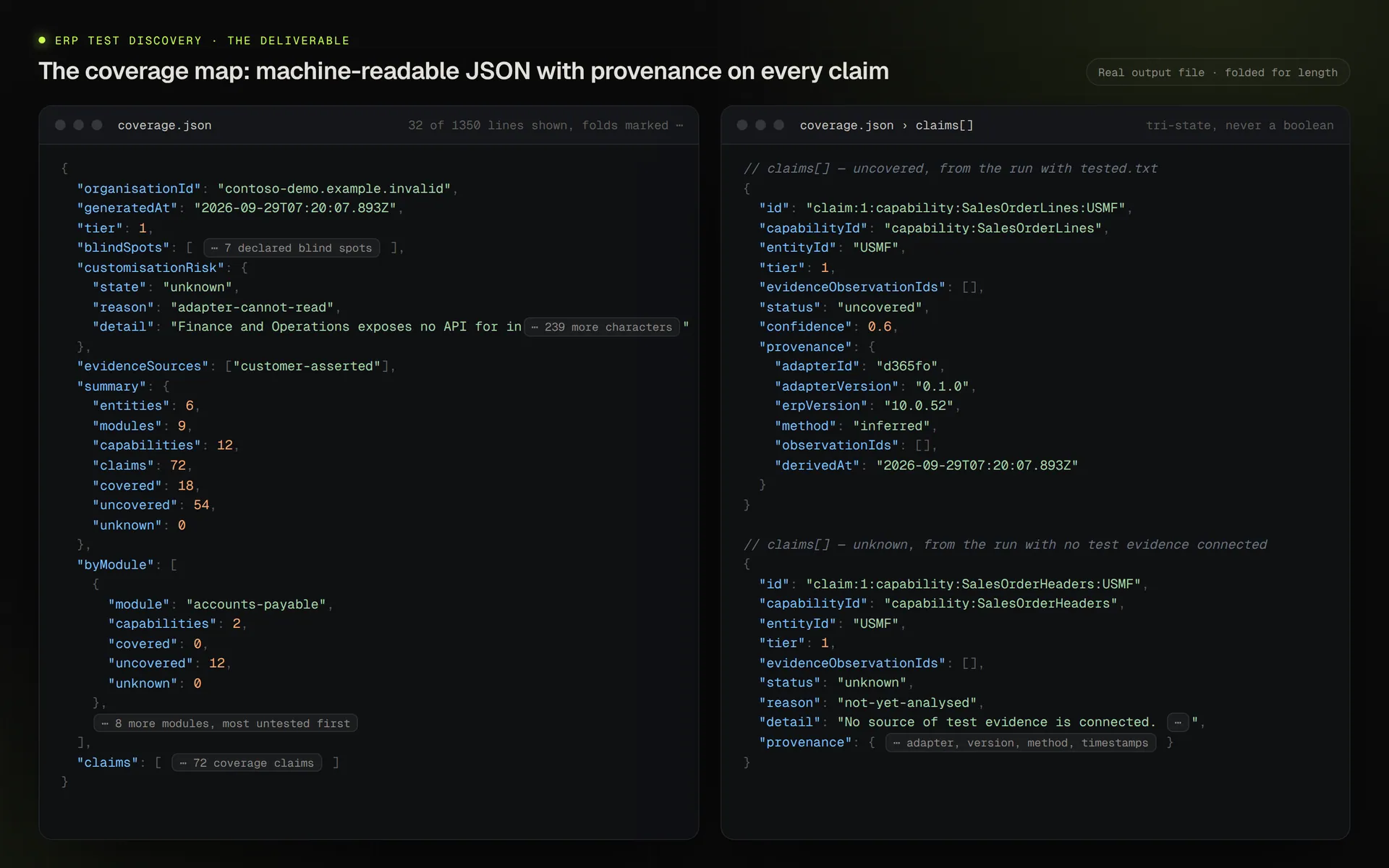This screenshot has width=1389, height=868.
Task: Click the 'entities': 6 line
Action: [145, 407]
